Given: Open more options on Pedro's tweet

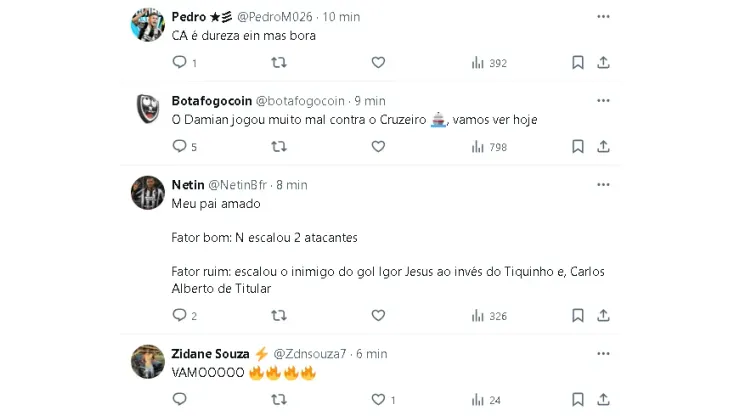Looking at the screenshot, I should (x=603, y=17).
